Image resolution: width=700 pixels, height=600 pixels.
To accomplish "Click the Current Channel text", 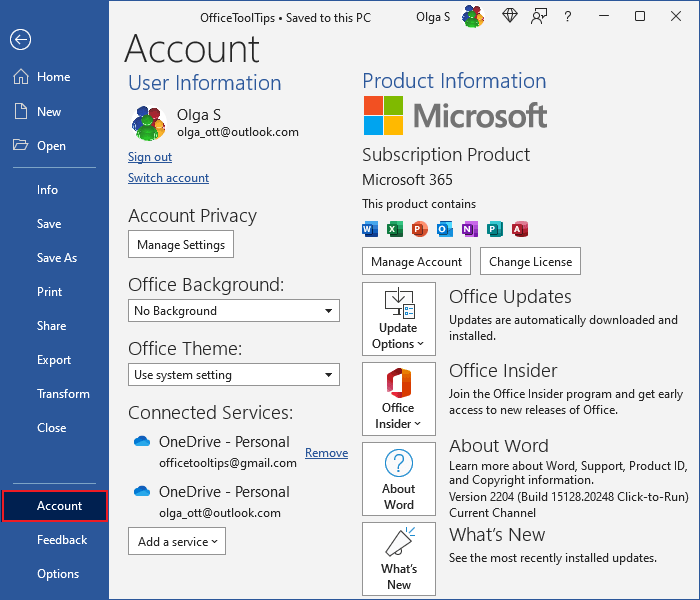I will [x=492, y=512].
